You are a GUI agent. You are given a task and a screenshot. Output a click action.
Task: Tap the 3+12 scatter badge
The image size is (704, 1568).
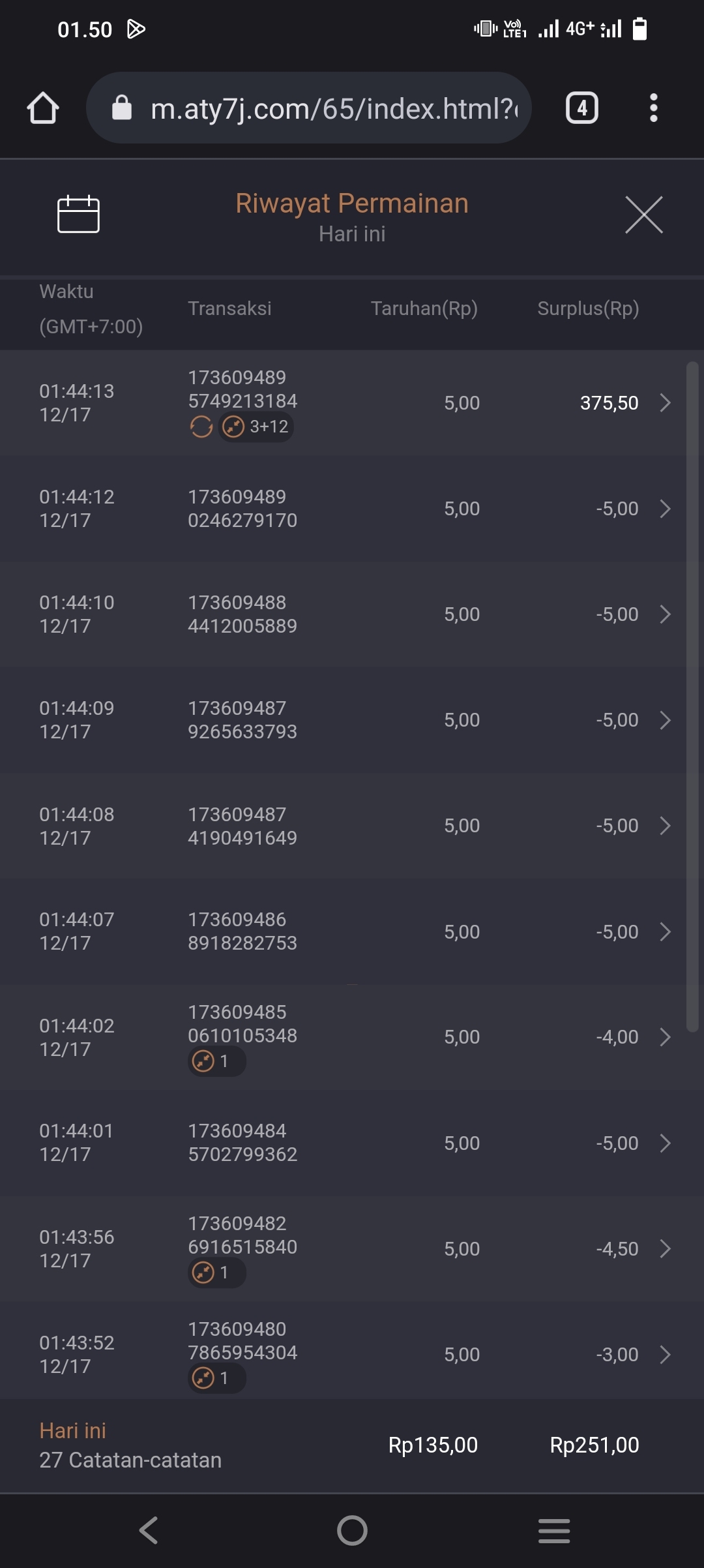click(256, 427)
